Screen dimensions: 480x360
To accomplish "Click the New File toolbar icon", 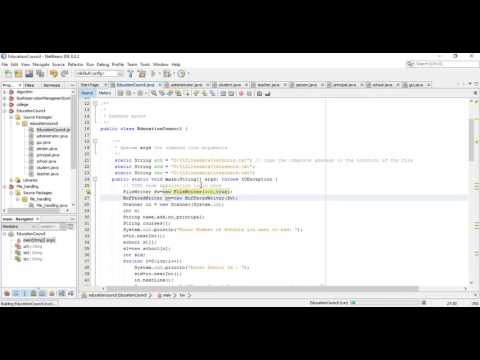I will (x=8, y=74).
